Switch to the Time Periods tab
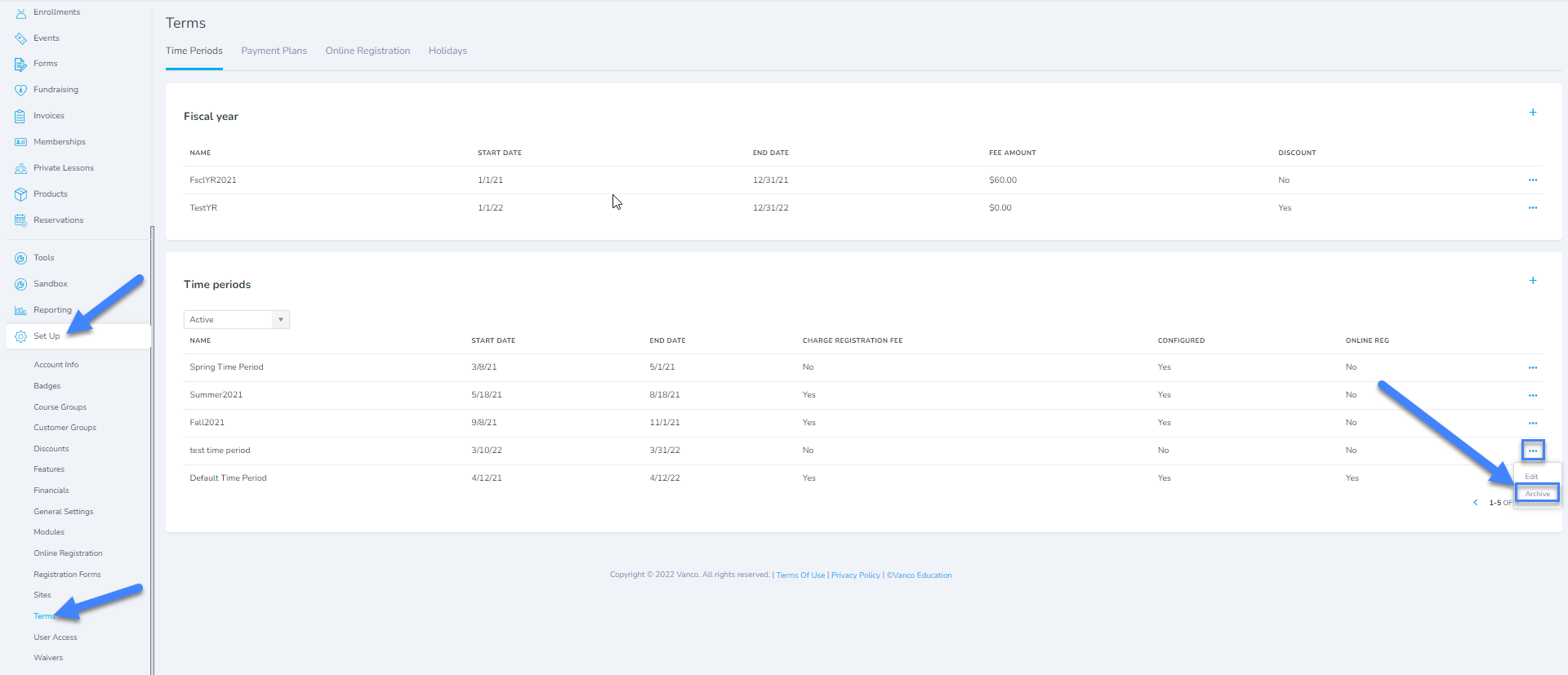Viewport: 1568px width, 675px height. coord(194,51)
